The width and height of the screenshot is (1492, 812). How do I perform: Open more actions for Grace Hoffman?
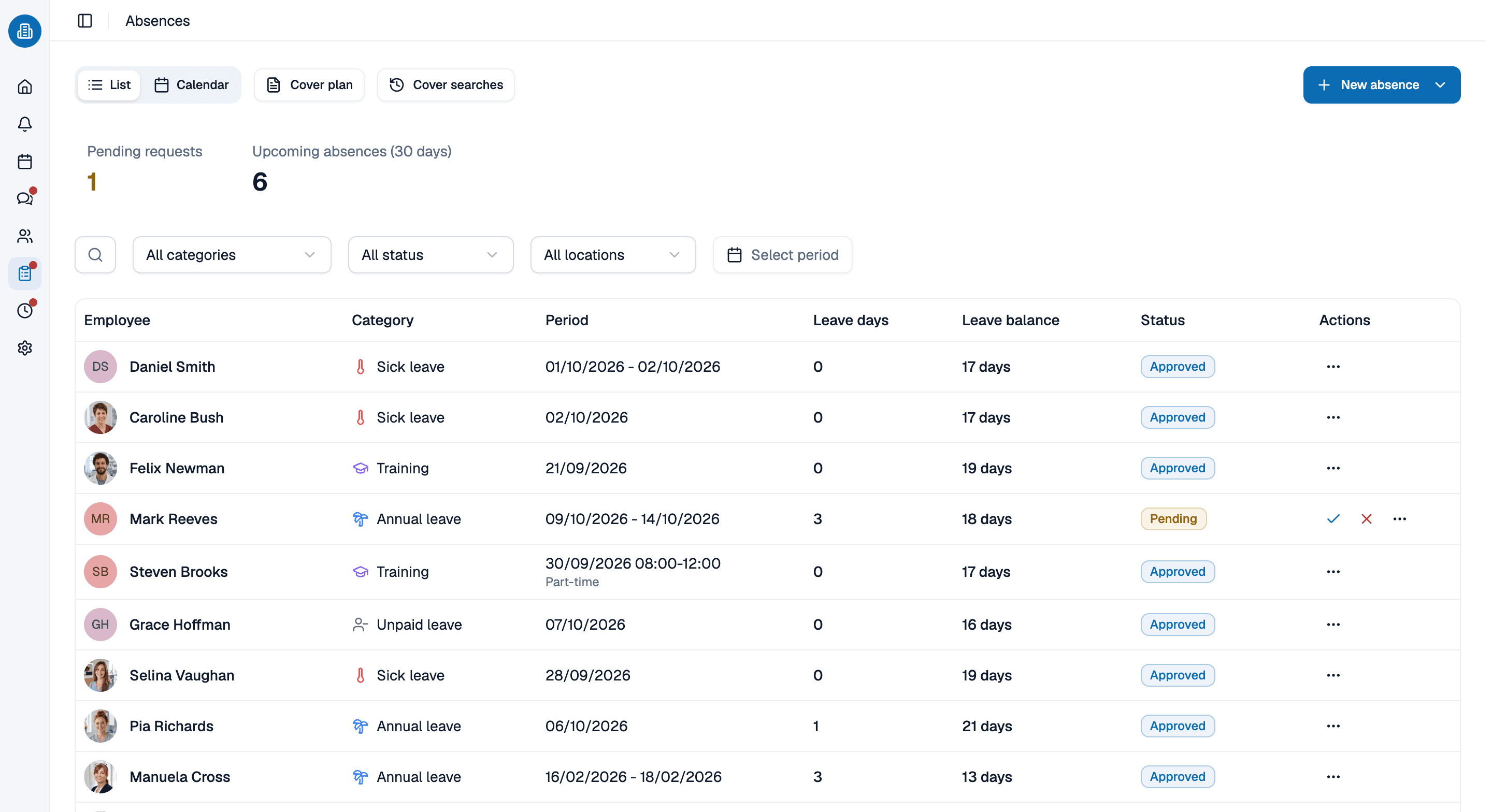point(1333,625)
